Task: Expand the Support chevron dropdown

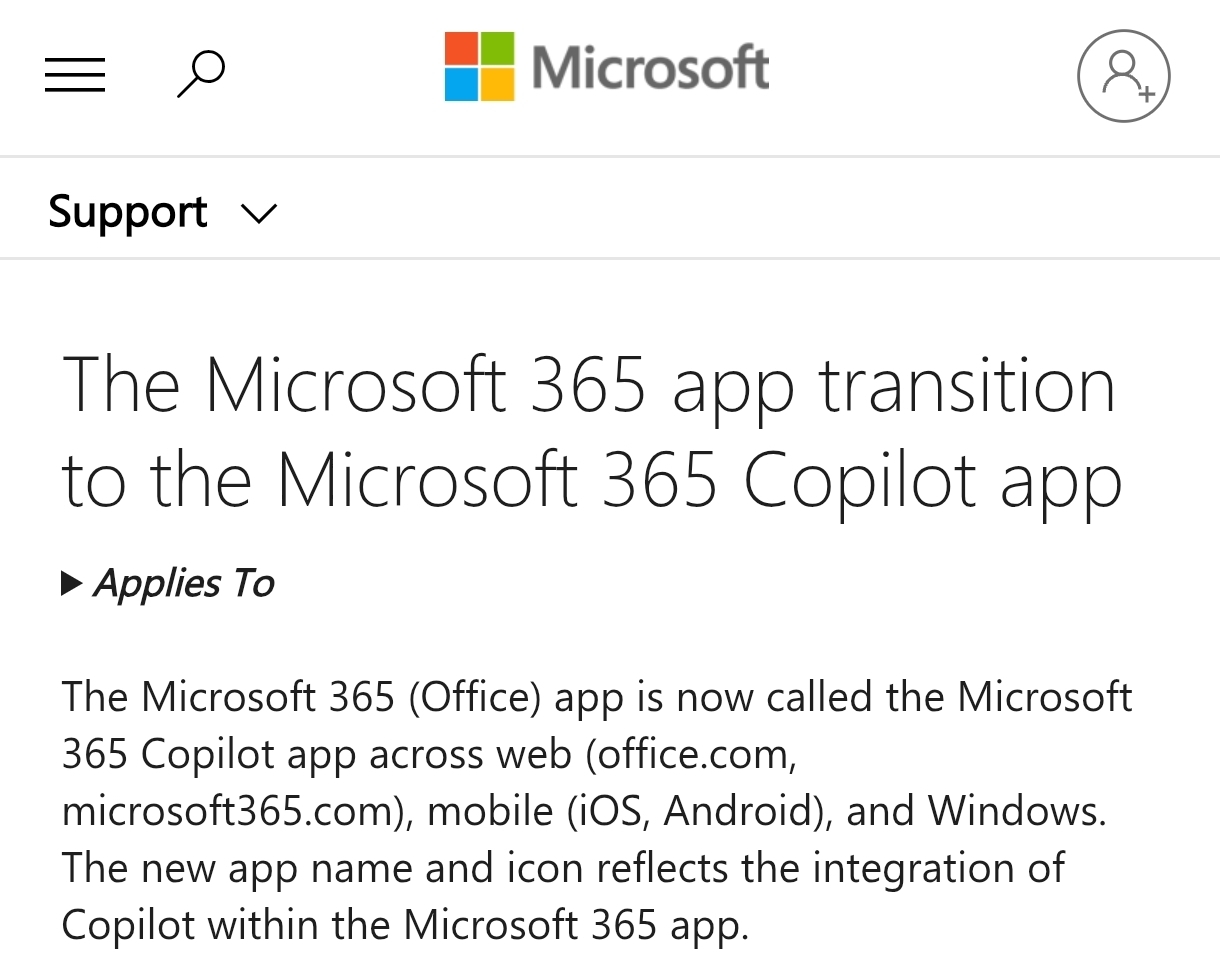Action: [259, 213]
